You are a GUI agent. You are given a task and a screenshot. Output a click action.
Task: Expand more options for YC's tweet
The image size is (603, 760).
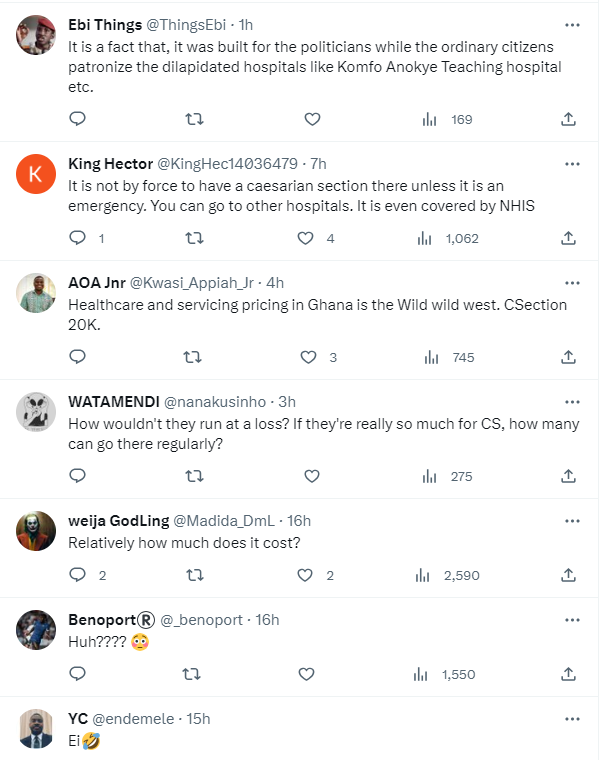572,719
